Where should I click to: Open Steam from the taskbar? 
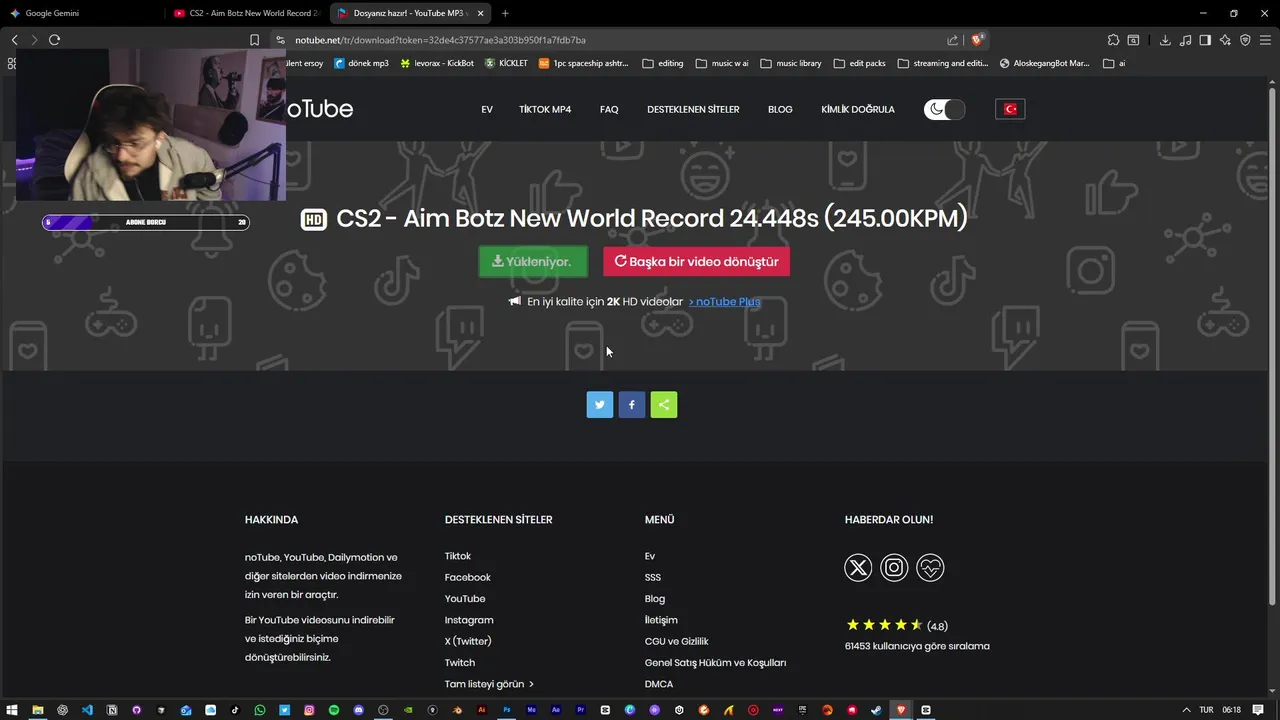876,710
